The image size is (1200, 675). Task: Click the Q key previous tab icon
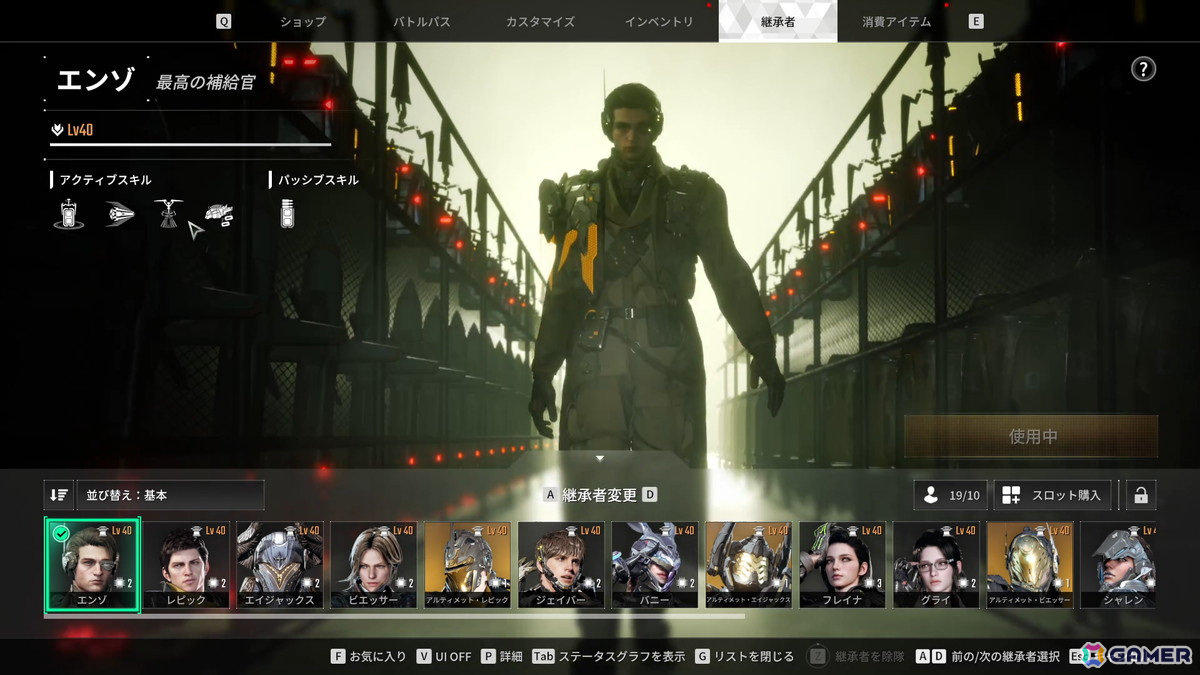click(223, 21)
